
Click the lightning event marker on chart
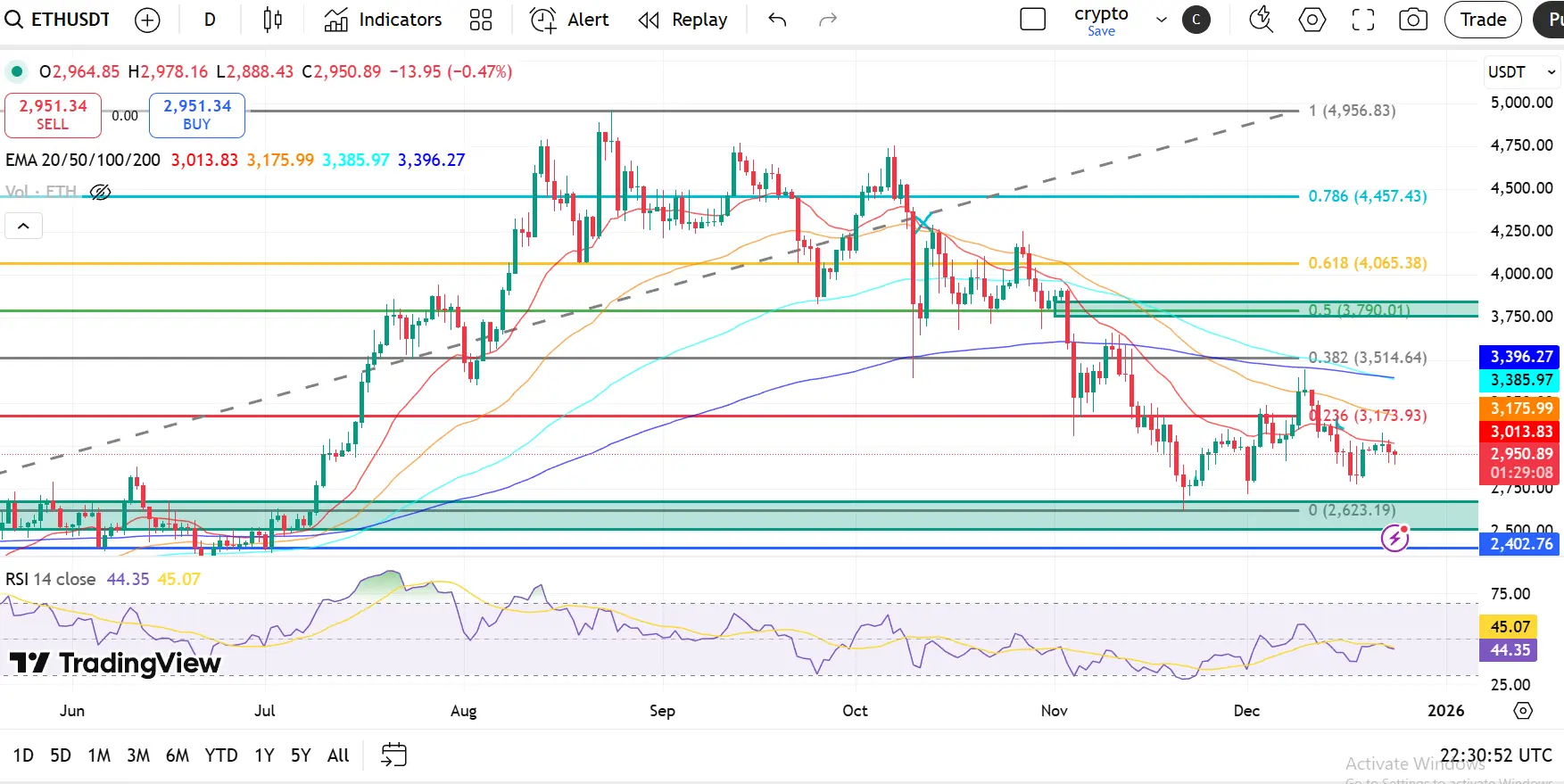click(x=1394, y=538)
